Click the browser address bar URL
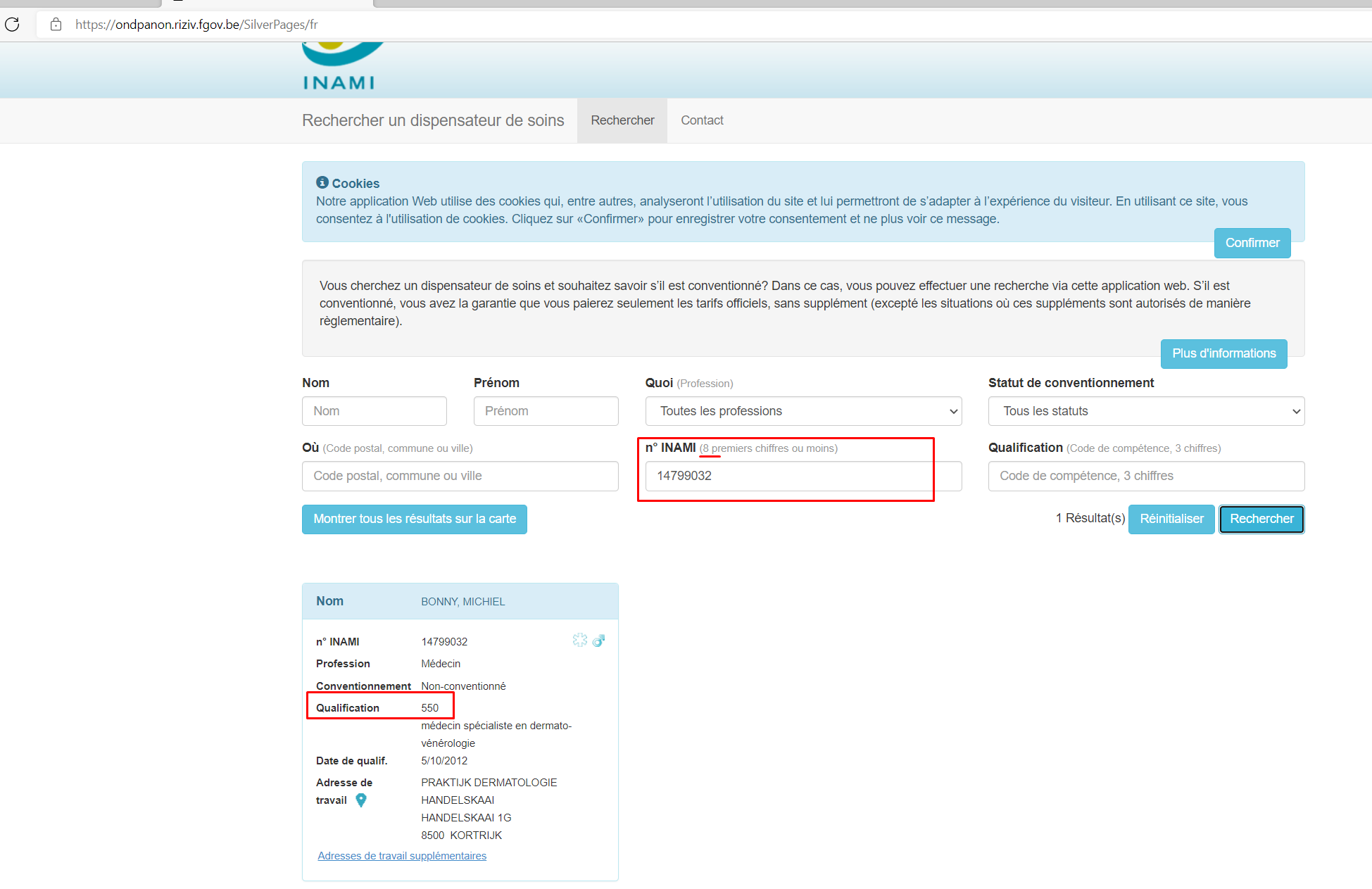 [196, 25]
